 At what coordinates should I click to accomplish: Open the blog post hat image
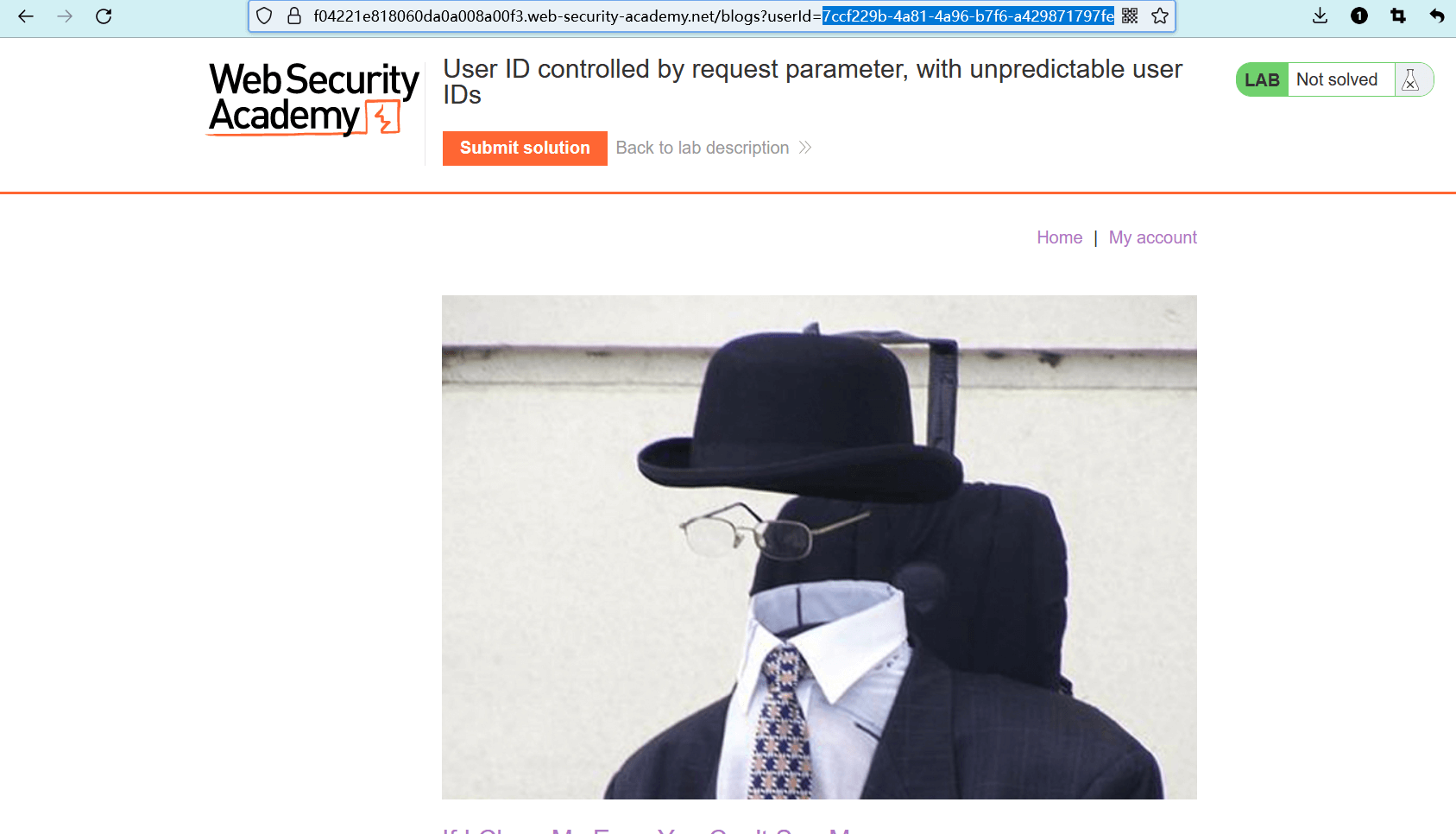tap(819, 547)
